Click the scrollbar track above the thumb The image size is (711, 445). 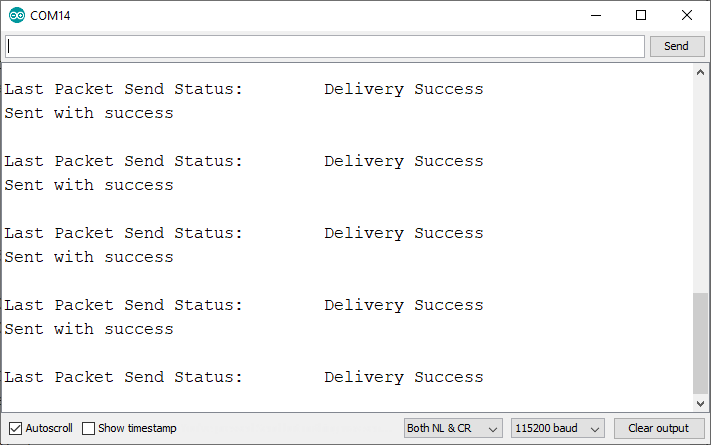[x=701, y=180]
